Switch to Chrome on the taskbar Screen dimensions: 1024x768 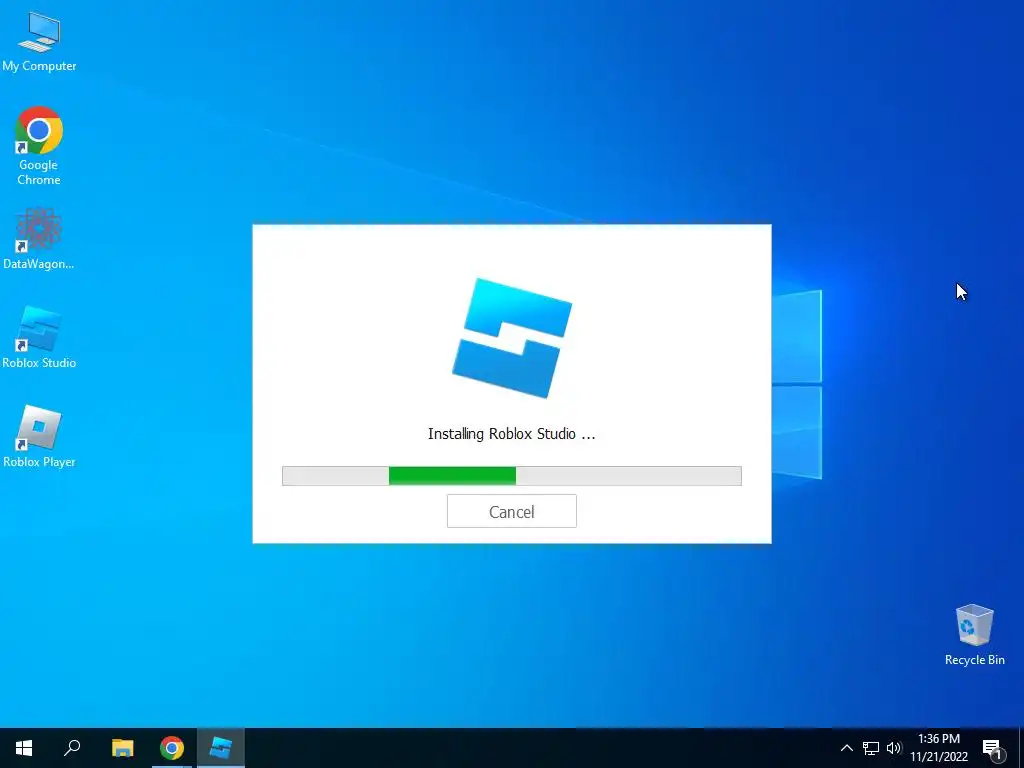coord(172,748)
